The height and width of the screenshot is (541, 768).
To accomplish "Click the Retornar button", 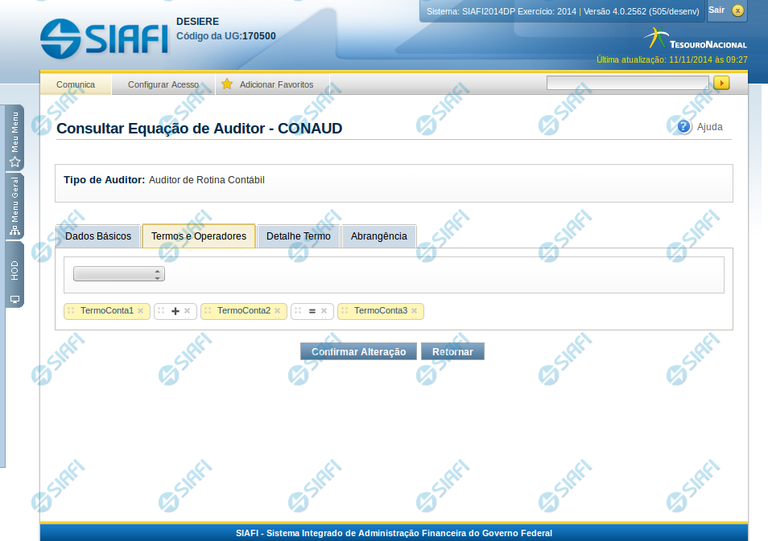I will (x=453, y=352).
